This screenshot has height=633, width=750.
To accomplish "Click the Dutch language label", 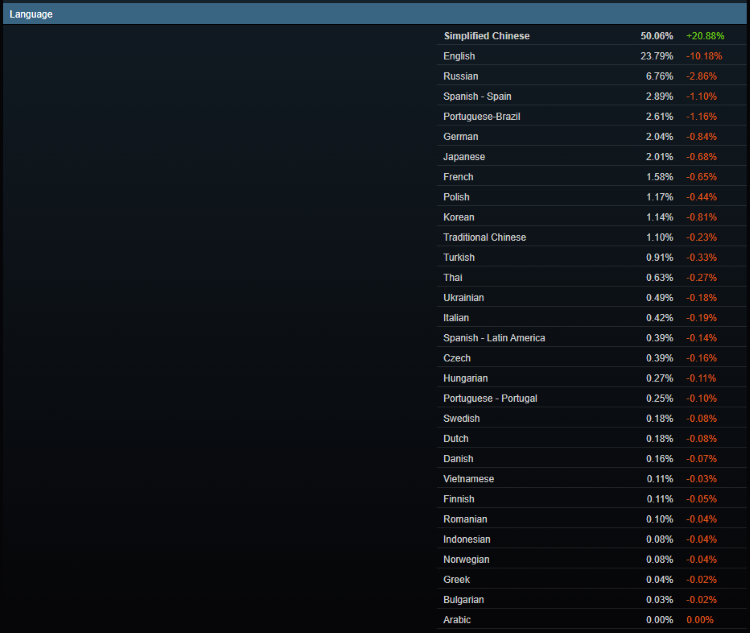I will tap(456, 438).
